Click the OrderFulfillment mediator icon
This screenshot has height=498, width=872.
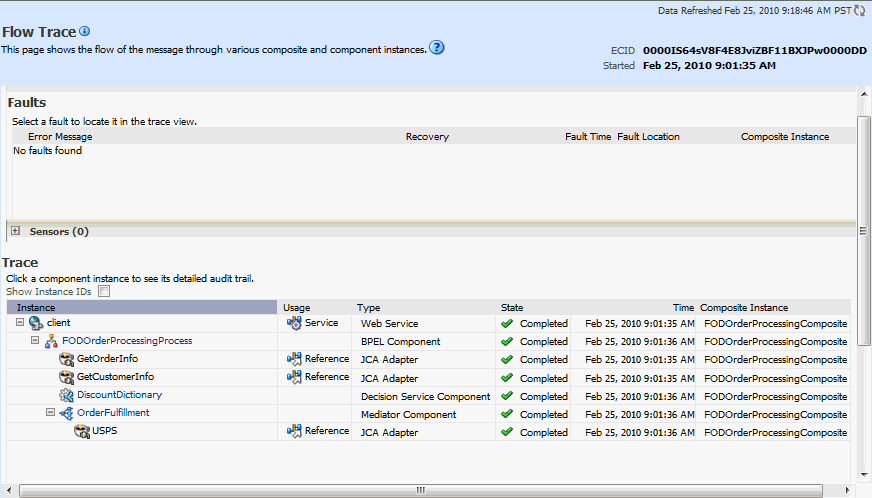pos(66,413)
